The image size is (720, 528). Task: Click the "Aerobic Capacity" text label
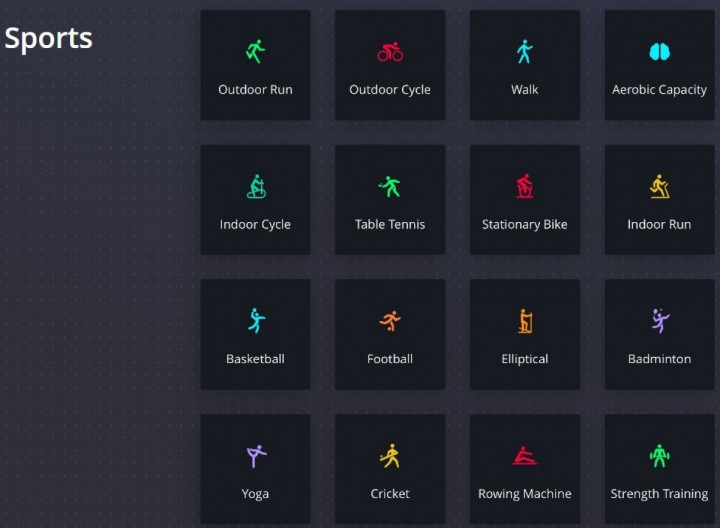(659, 90)
